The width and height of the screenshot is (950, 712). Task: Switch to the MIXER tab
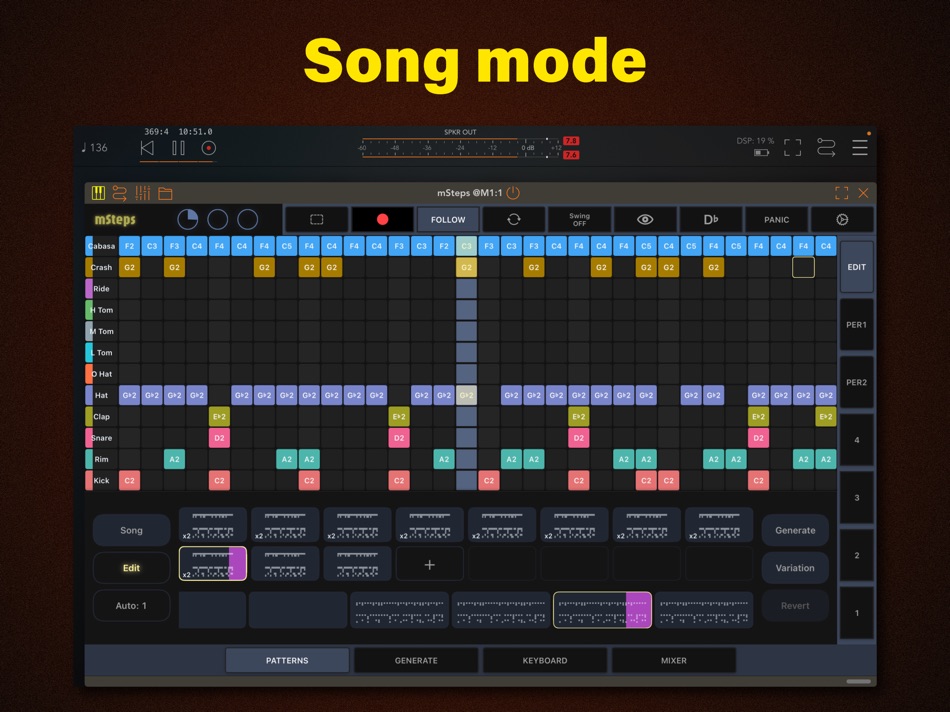(674, 660)
